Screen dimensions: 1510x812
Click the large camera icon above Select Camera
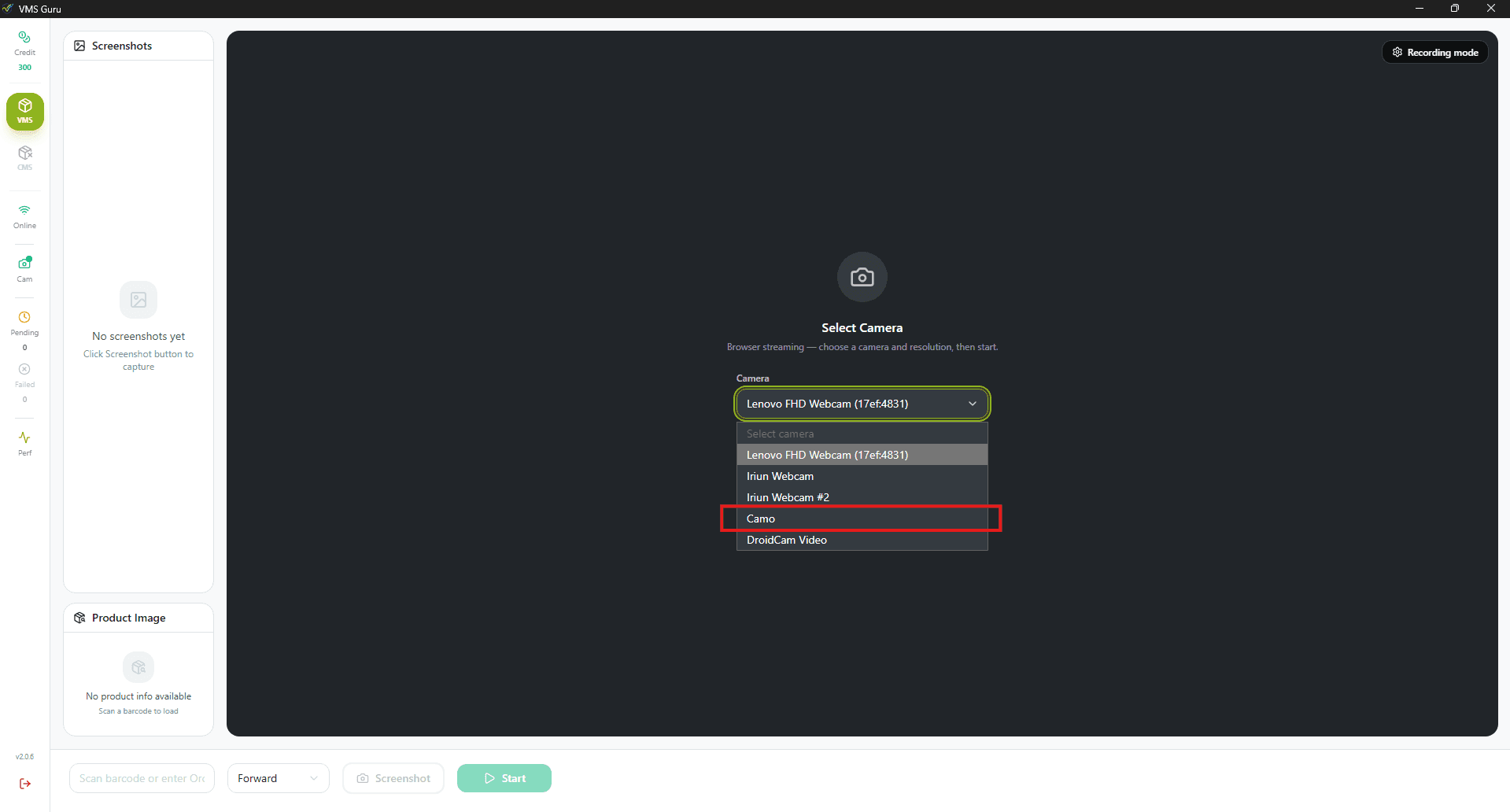[x=862, y=277]
